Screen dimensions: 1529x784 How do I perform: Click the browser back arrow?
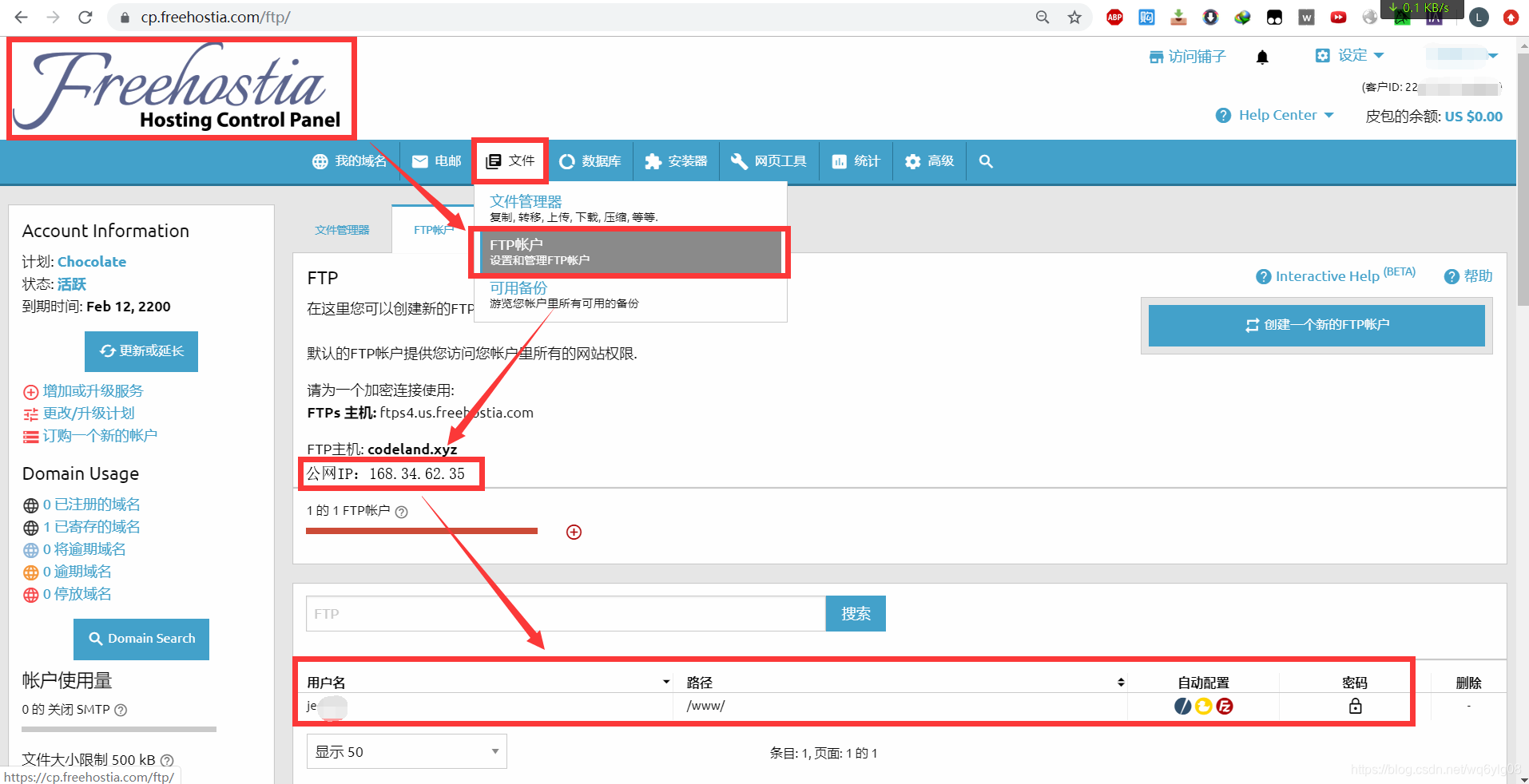click(x=22, y=17)
